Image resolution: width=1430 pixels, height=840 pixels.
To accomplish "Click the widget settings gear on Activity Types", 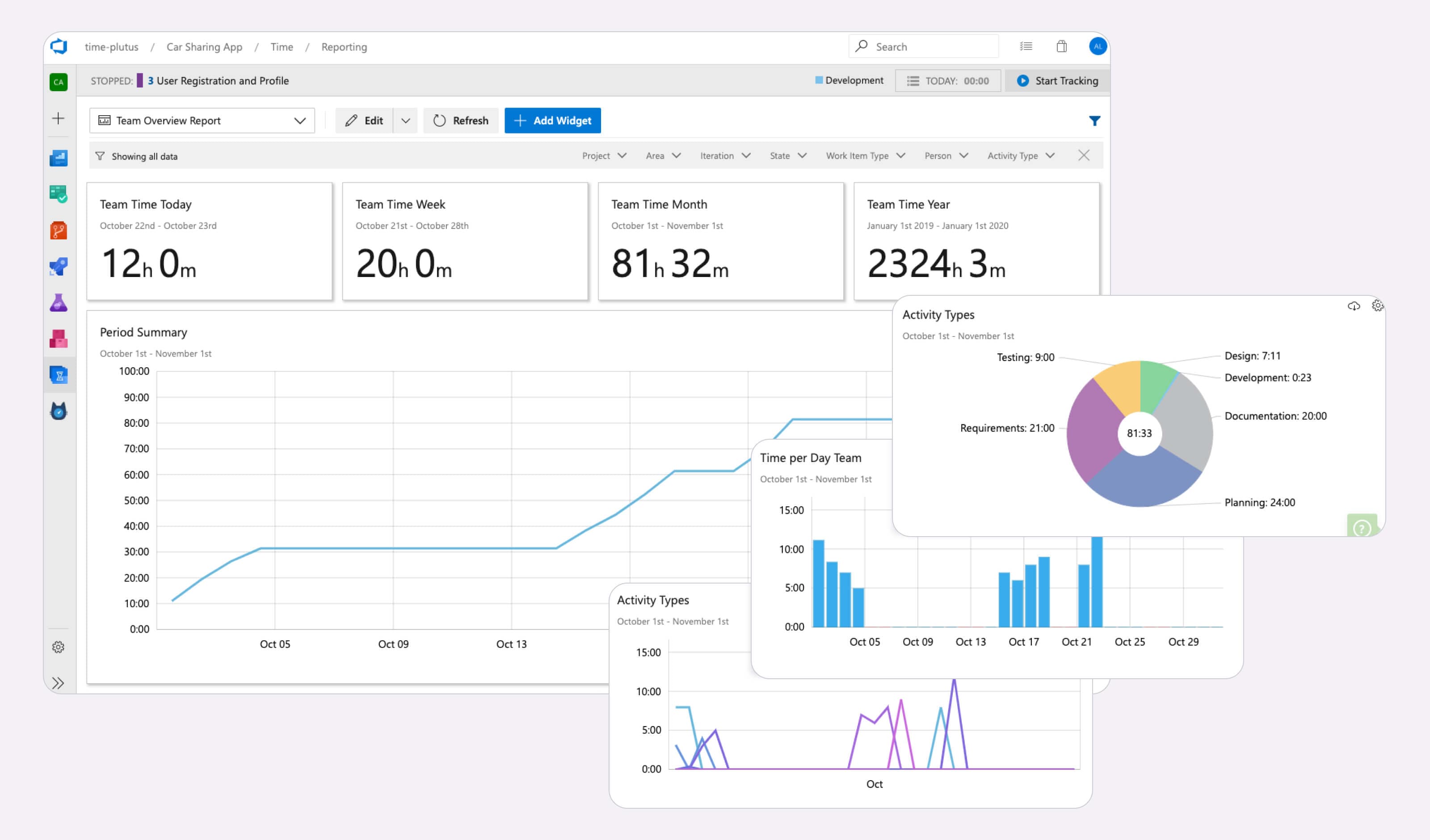I will pos(1377,306).
